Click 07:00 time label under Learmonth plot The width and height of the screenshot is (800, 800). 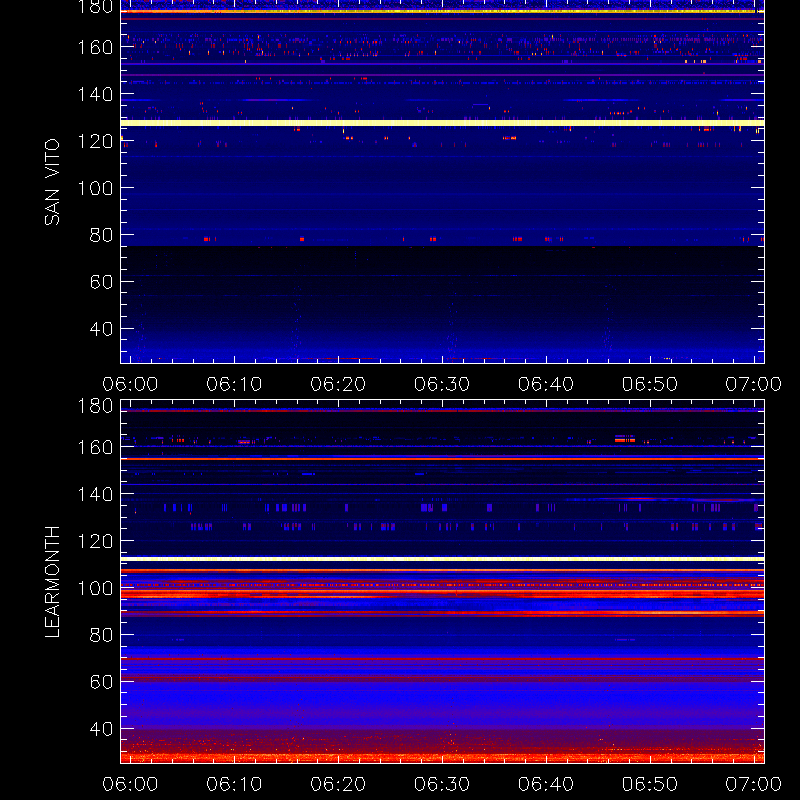(x=754, y=784)
